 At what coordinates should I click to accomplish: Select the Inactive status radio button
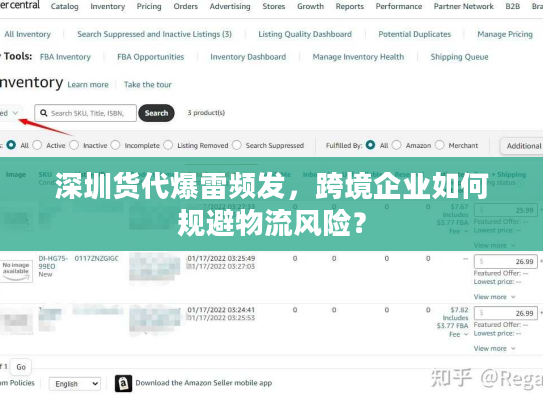coord(74,145)
